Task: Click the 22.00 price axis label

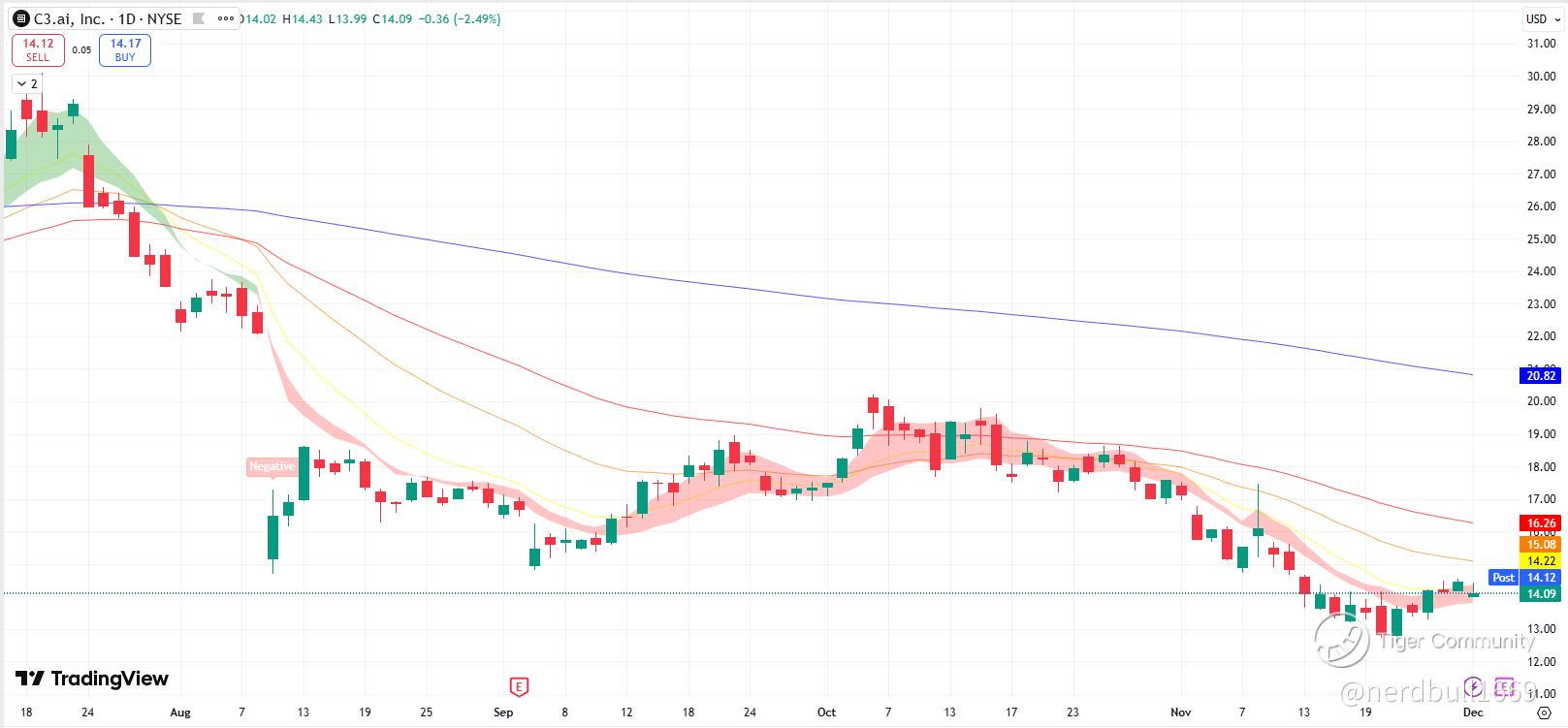Action: coord(1541,336)
